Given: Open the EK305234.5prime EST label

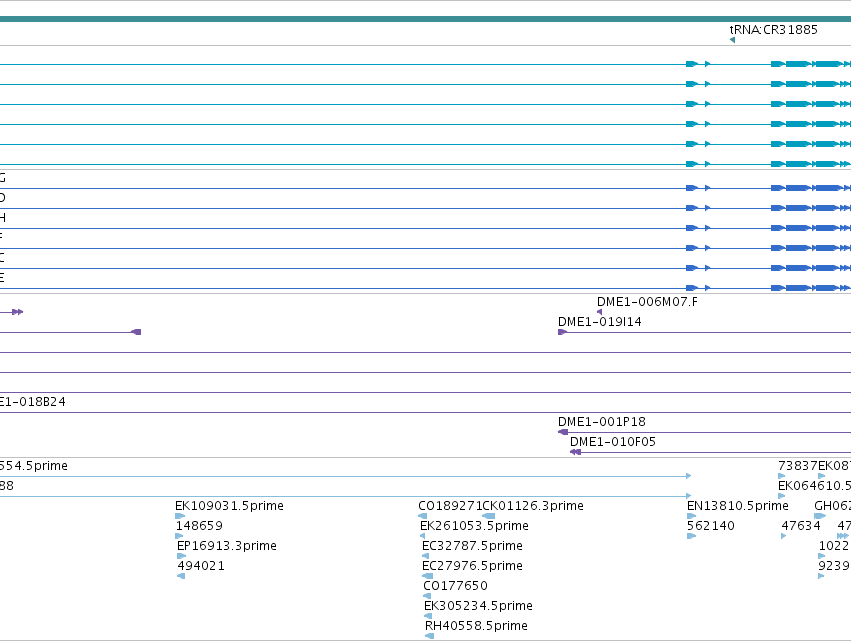Looking at the screenshot, I should tap(478, 606).
